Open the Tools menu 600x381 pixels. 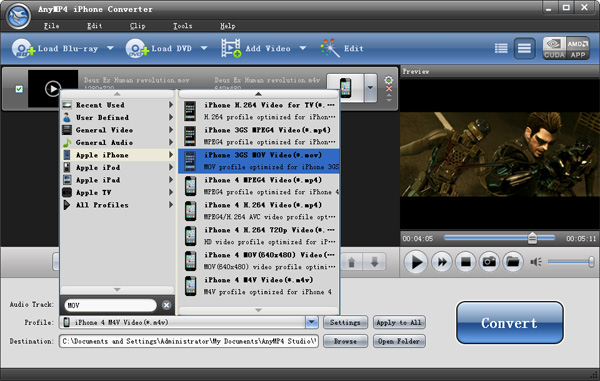click(183, 26)
